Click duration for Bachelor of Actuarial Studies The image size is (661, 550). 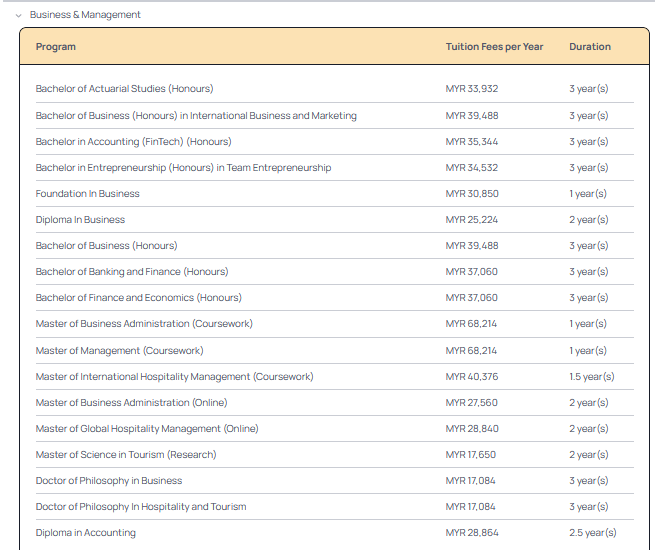click(x=588, y=89)
